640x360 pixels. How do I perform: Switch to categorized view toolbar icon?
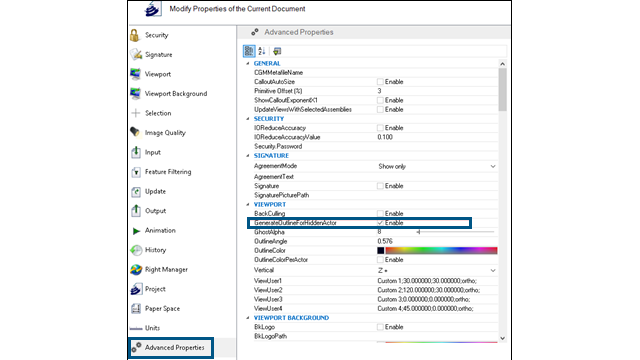coord(249,51)
